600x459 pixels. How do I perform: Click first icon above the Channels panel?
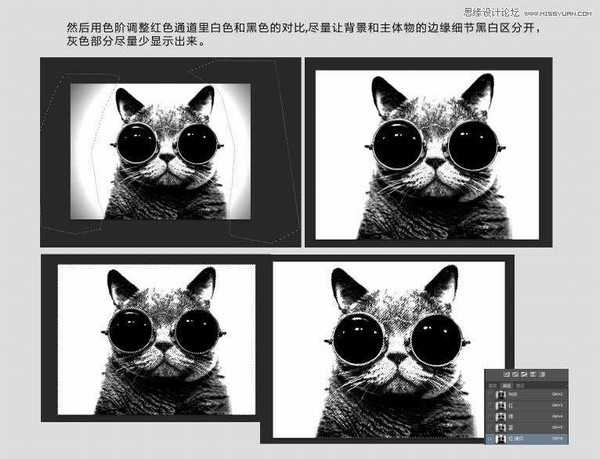(x=507, y=374)
